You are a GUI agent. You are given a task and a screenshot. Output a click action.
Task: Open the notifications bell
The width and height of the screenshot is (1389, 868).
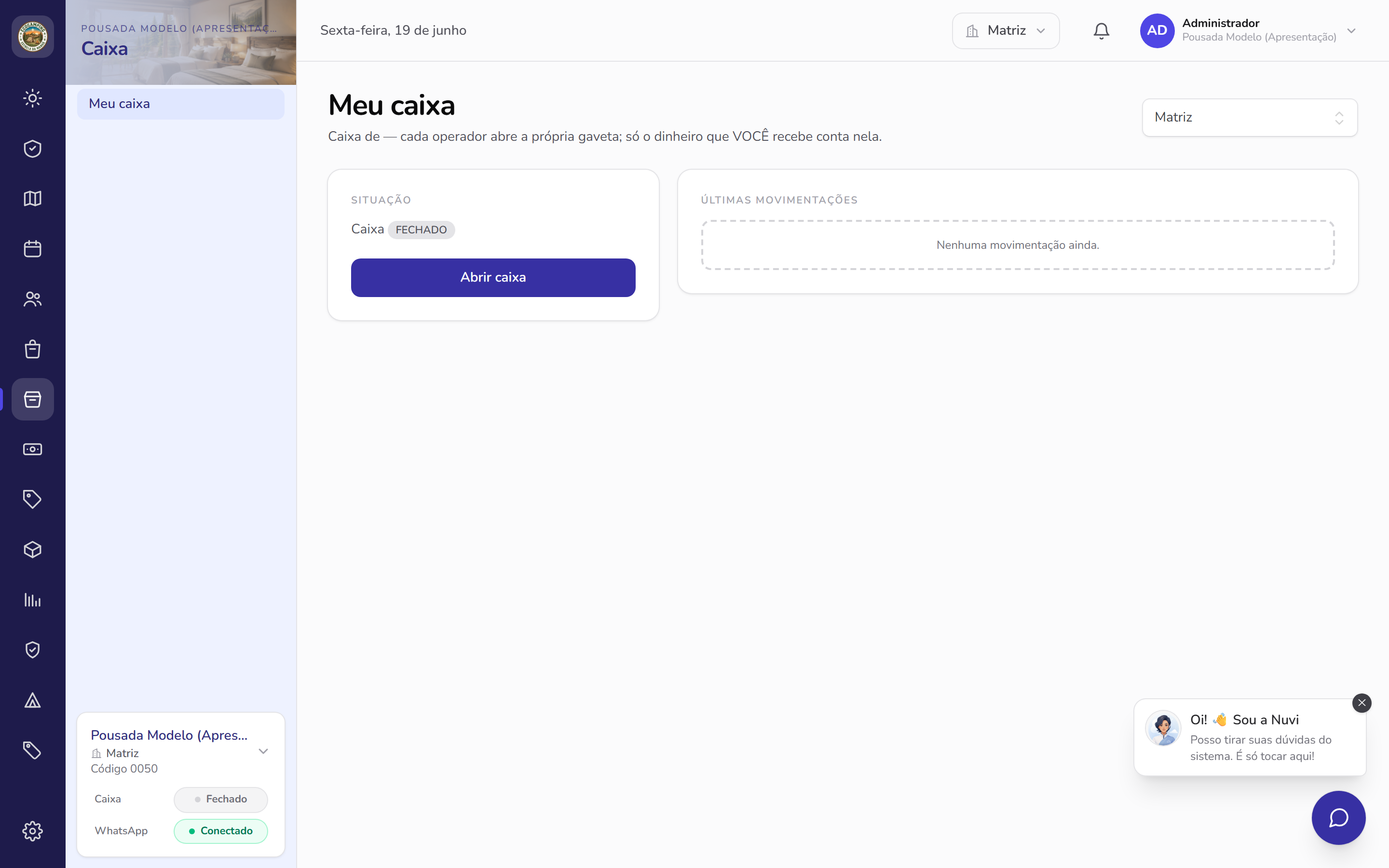[x=1101, y=31]
